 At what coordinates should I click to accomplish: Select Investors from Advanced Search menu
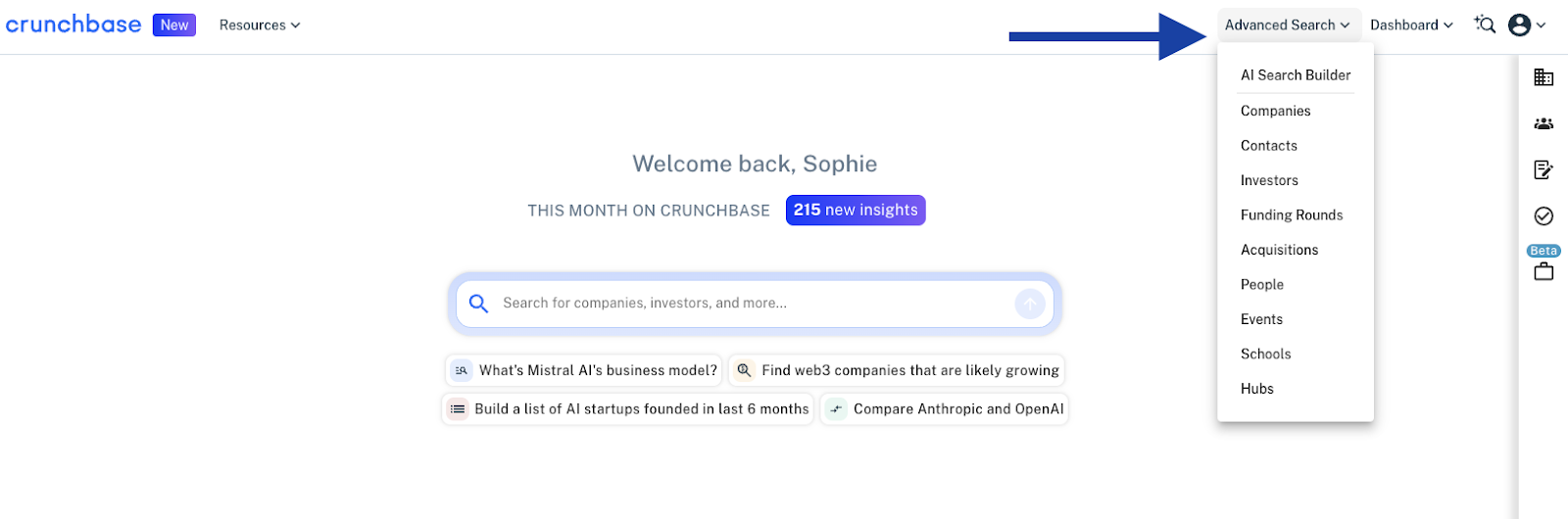1269,180
